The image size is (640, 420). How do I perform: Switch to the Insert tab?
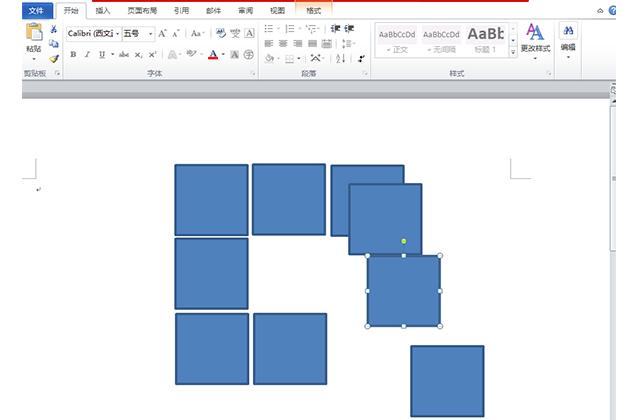tap(103, 11)
